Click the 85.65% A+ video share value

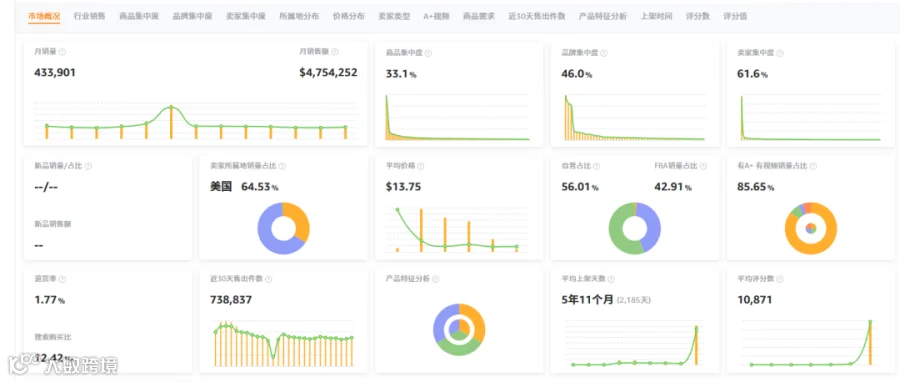(757, 187)
